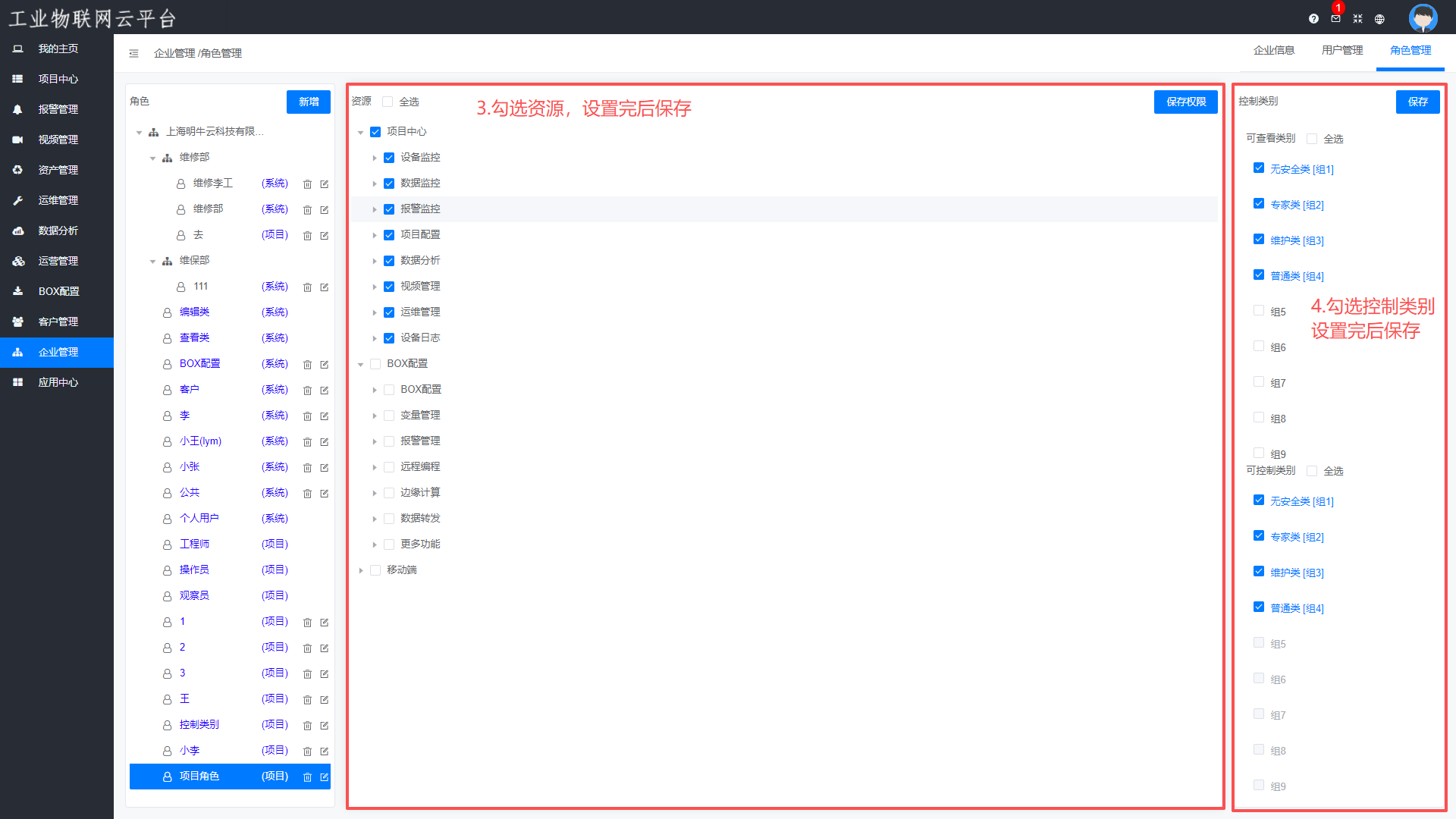Viewport: 1456px width, 819px height.
Task: Delete the 维修李工 role using trash icon
Action: pos(307,184)
